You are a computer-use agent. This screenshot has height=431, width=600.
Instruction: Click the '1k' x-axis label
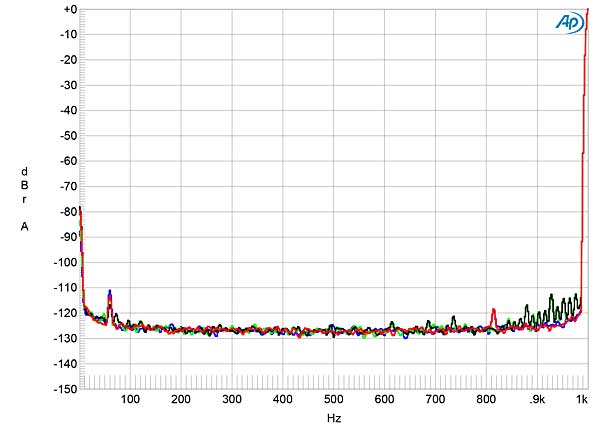pos(582,399)
